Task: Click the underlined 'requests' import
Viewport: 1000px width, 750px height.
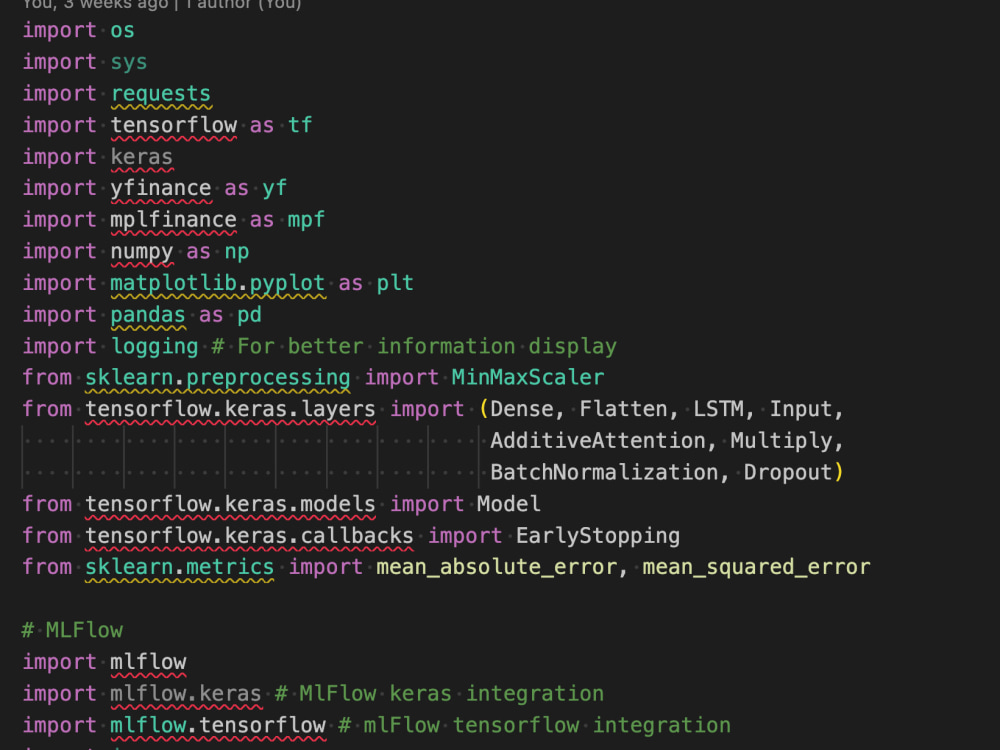Action: tap(161, 94)
